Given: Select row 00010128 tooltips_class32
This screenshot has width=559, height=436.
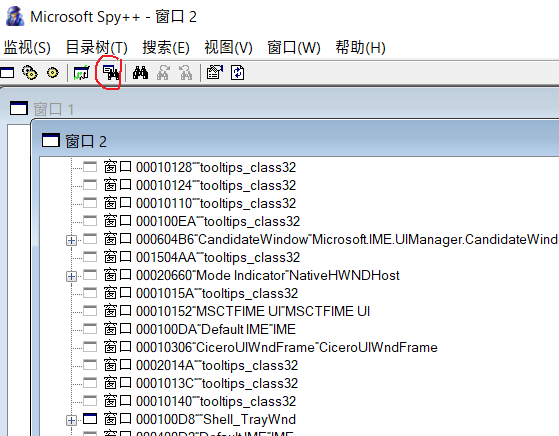Looking at the screenshot, I should point(200,167).
